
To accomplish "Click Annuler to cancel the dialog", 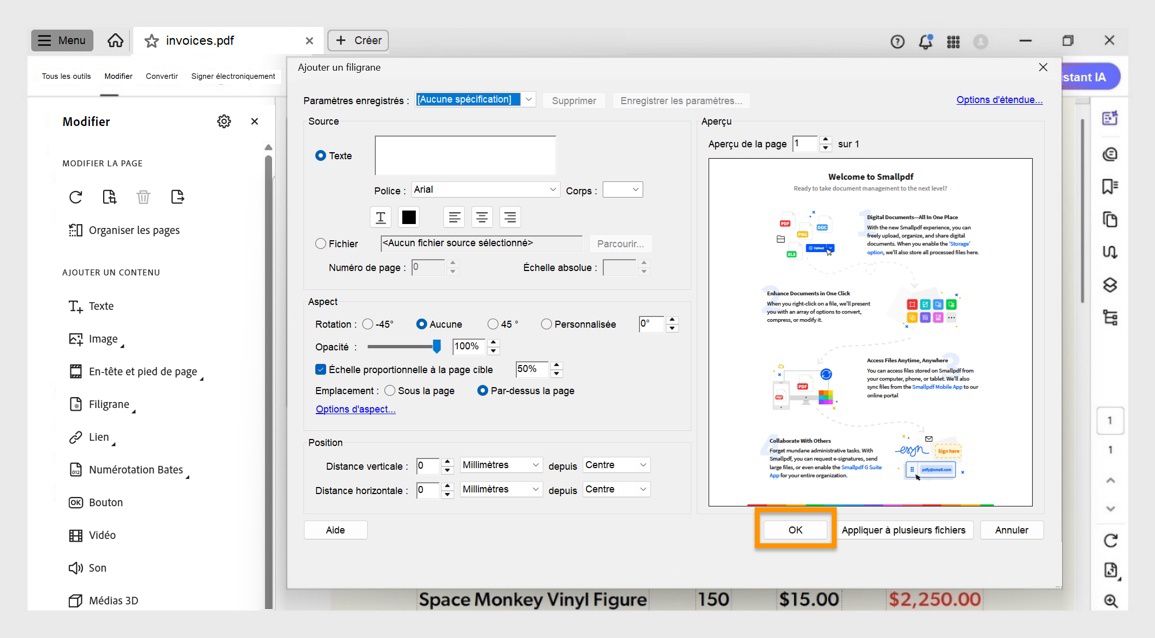I will 1011,530.
